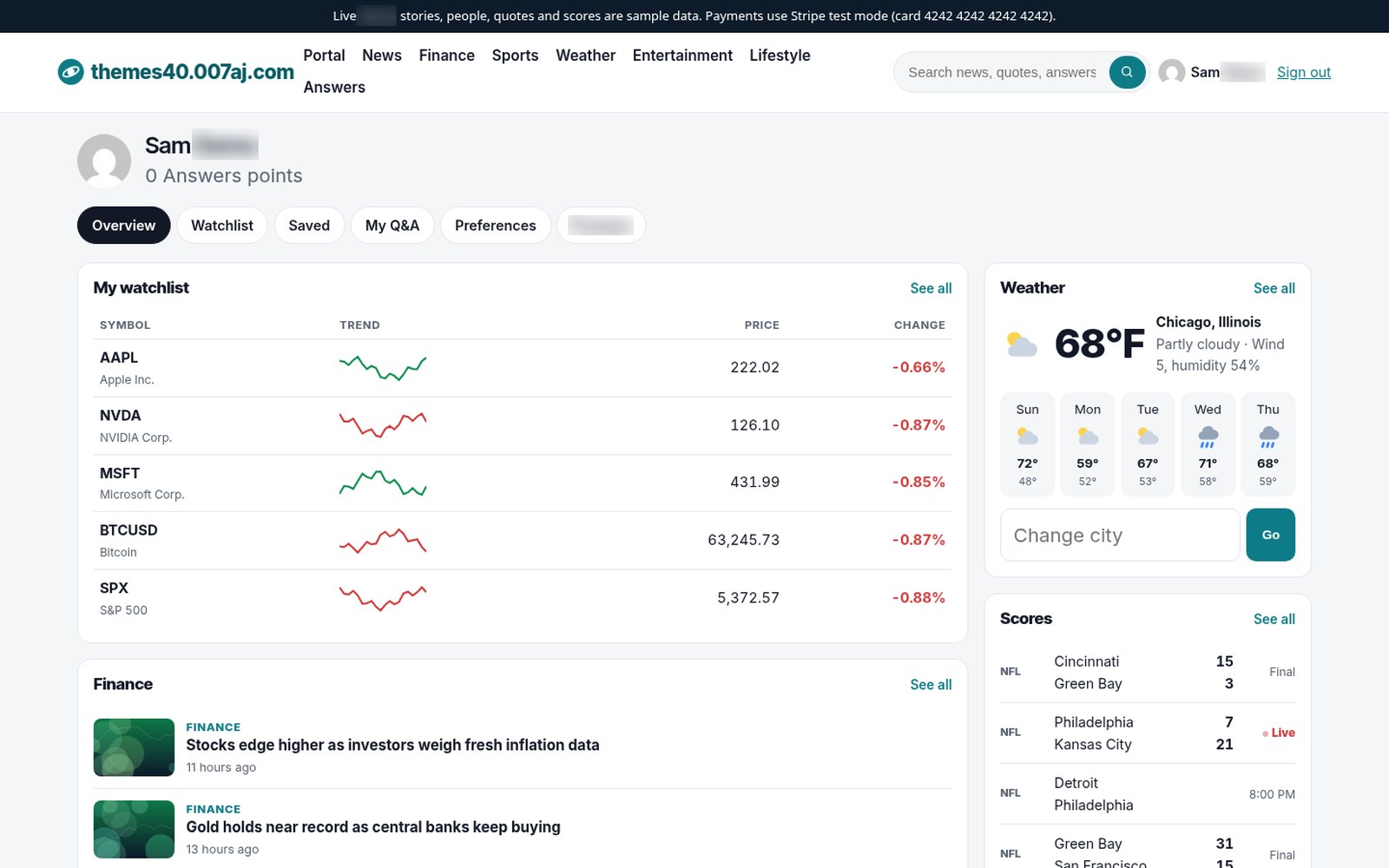The image size is (1389, 868).
Task: Switch to the Watchlist tab
Action: pyautogui.click(x=222, y=226)
